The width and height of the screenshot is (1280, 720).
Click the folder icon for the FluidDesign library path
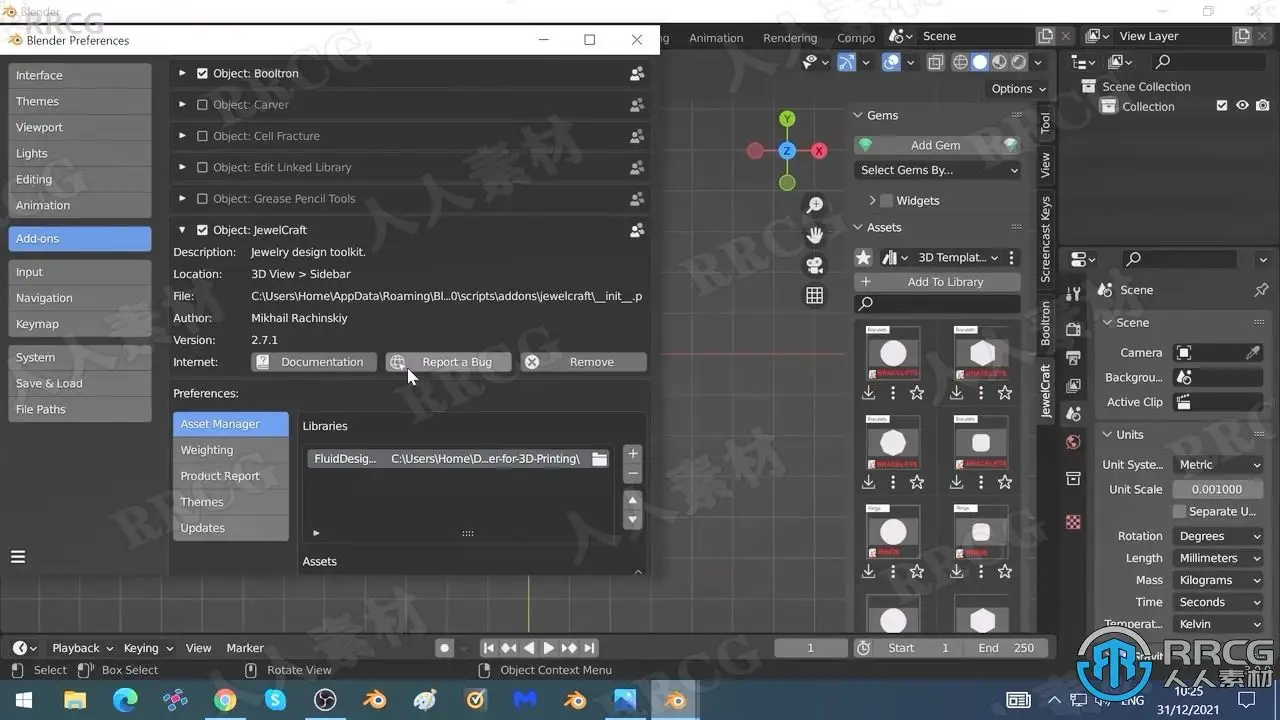coord(599,459)
